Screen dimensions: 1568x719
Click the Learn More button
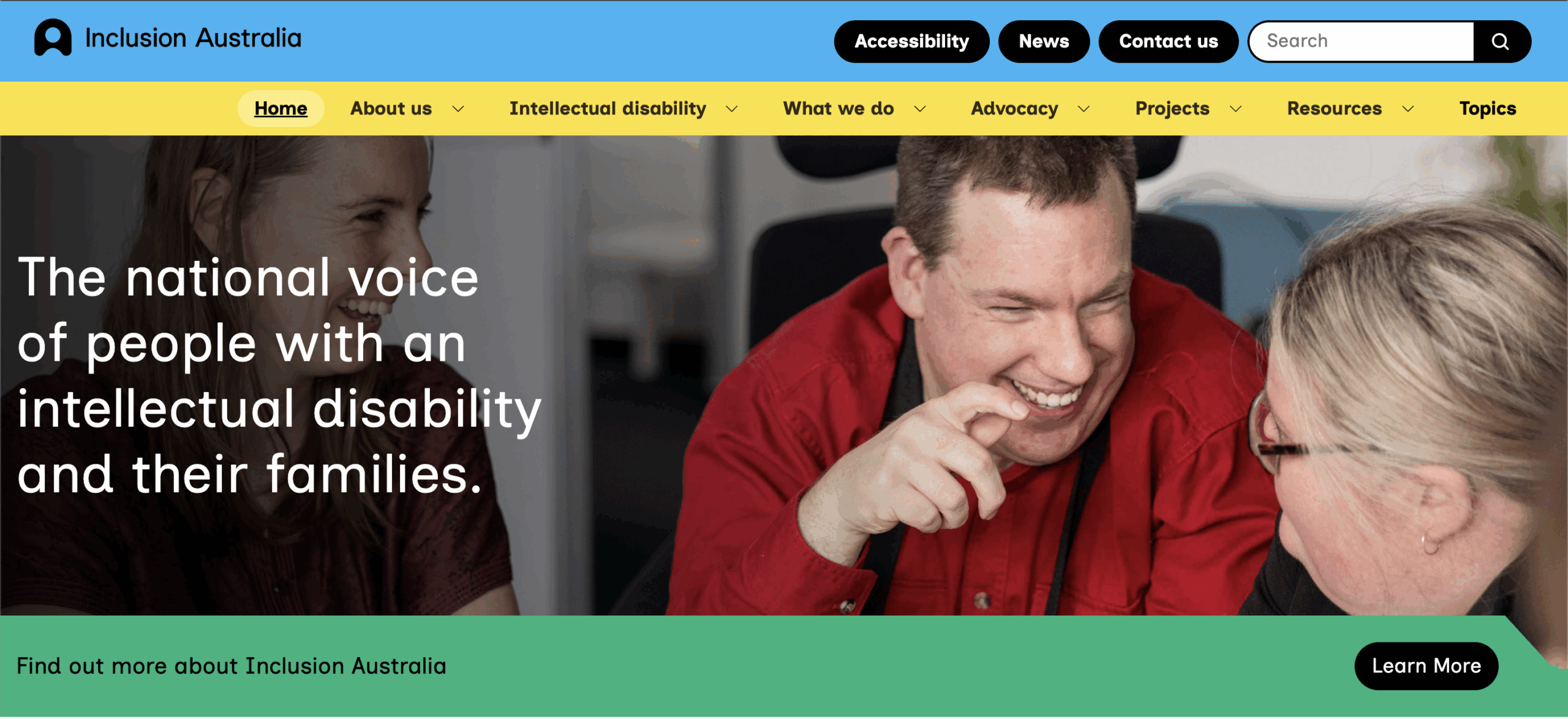point(1427,666)
